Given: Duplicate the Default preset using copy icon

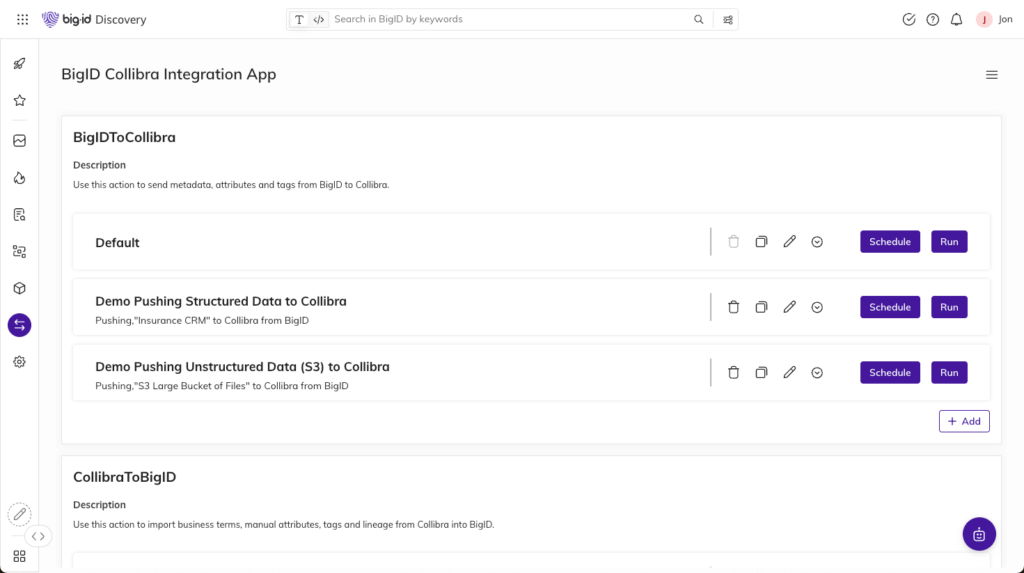Looking at the screenshot, I should (x=761, y=242).
